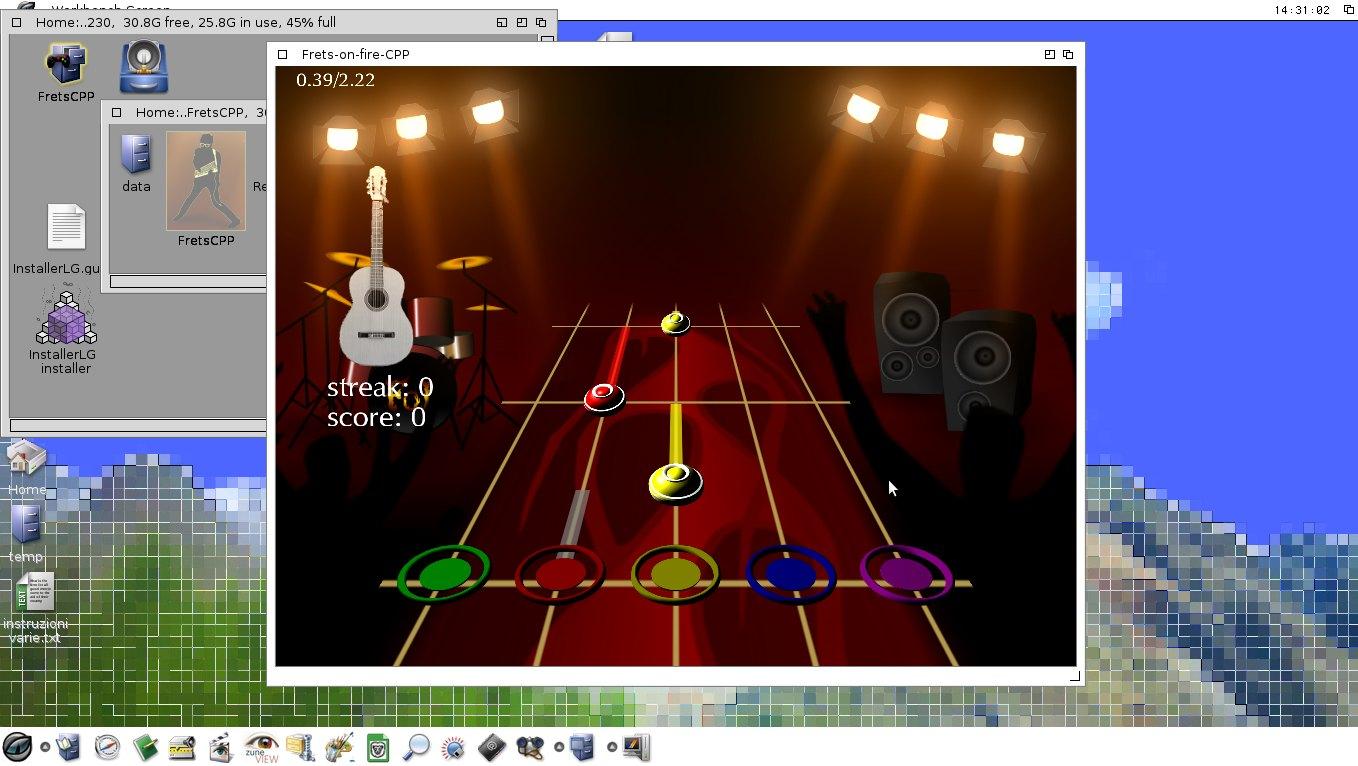Close the Home:..FretsCPP drawer window
Image resolution: width=1358 pixels, height=766 pixels.
[117, 112]
